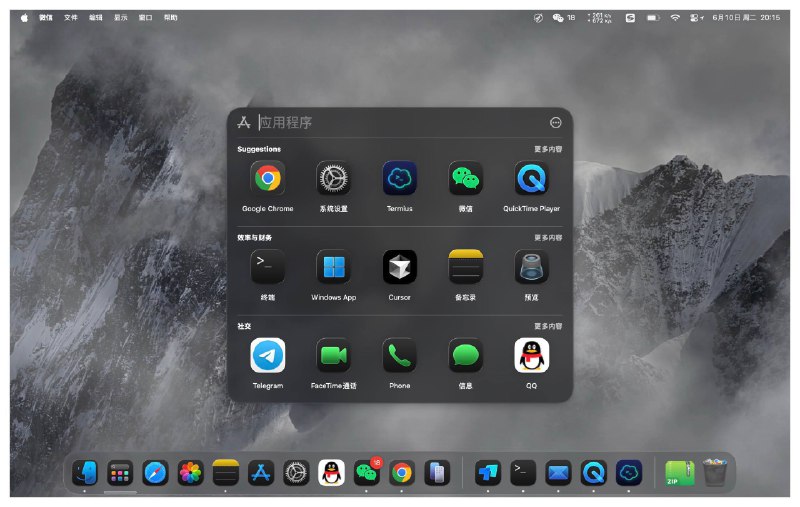Open the 编辑 menu

coord(96,17)
